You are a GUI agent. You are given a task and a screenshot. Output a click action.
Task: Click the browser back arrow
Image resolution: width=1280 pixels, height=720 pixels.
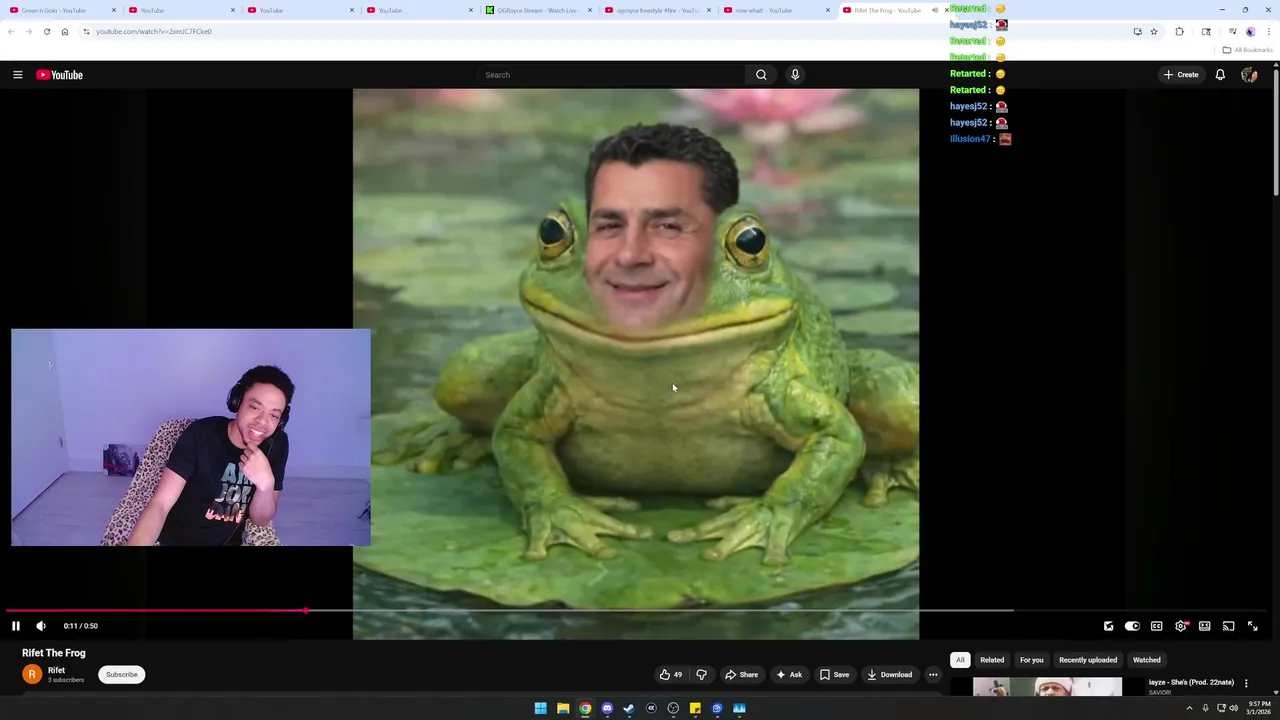tap(11, 31)
